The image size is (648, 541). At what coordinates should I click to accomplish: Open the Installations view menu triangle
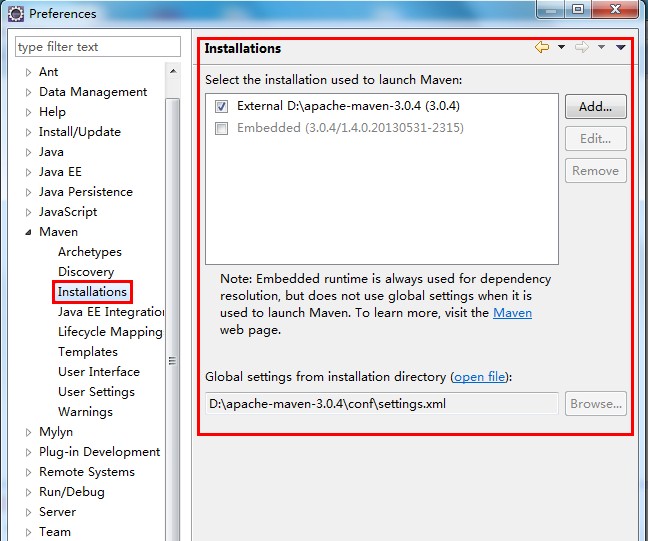(x=620, y=47)
